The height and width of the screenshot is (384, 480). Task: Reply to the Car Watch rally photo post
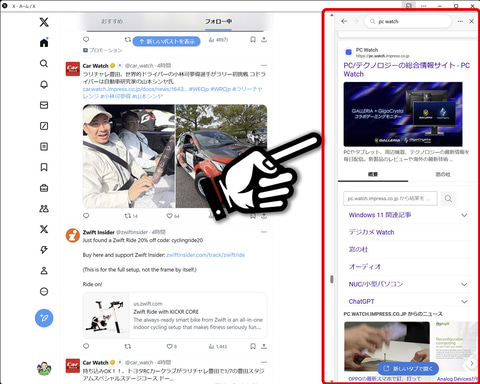86,216
